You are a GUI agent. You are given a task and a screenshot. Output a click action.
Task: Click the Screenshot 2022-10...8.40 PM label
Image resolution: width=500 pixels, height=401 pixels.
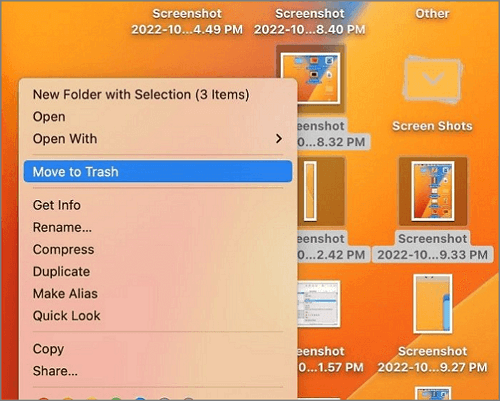click(310, 21)
